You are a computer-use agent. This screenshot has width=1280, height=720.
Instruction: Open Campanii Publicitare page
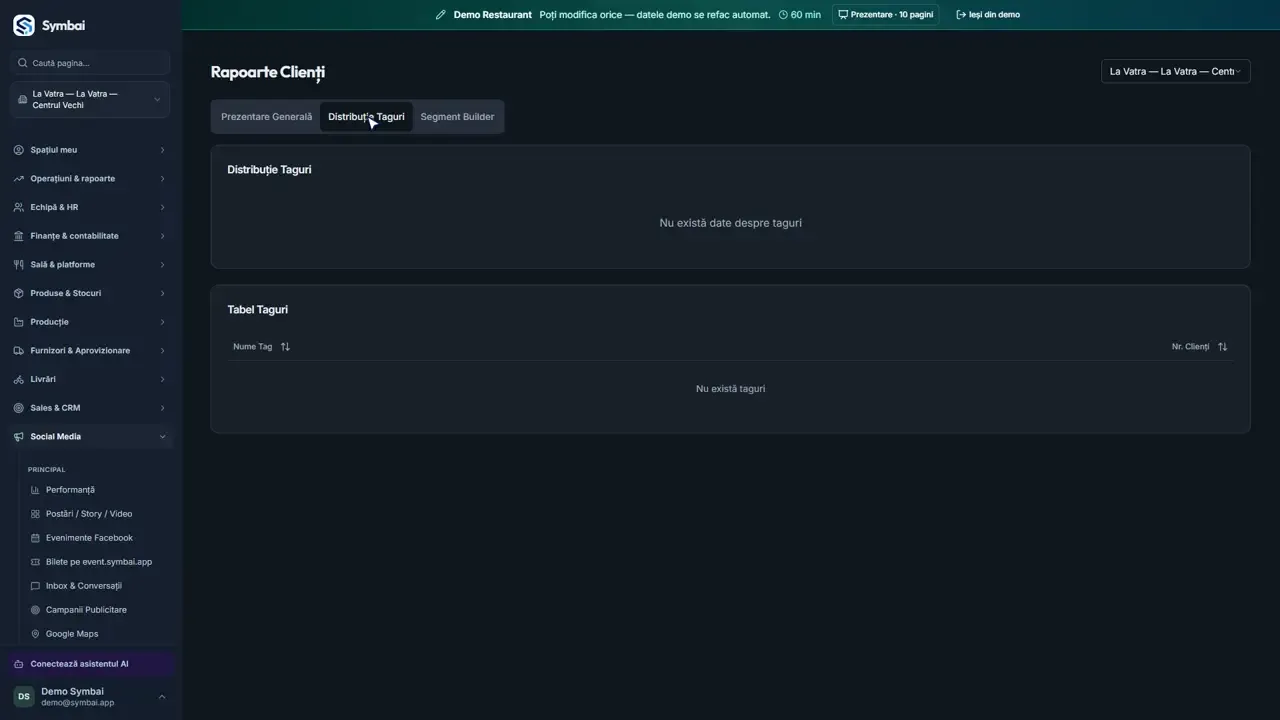point(86,610)
